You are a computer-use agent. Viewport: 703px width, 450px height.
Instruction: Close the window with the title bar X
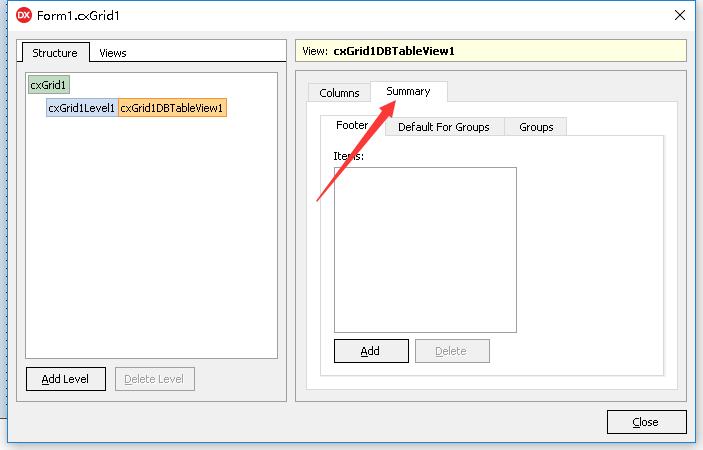(680, 15)
